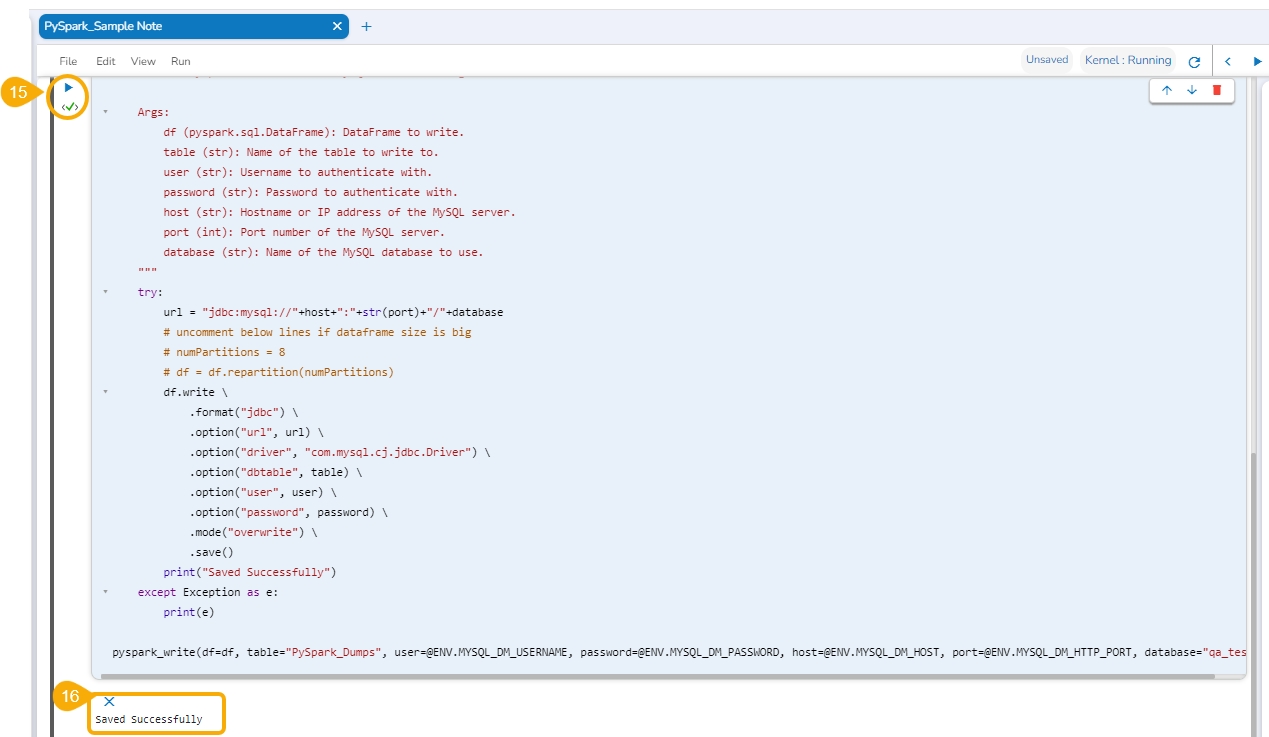The height and width of the screenshot is (737, 1269).
Task: Click the play arrow in top-right toolbar
Action: (x=1257, y=61)
